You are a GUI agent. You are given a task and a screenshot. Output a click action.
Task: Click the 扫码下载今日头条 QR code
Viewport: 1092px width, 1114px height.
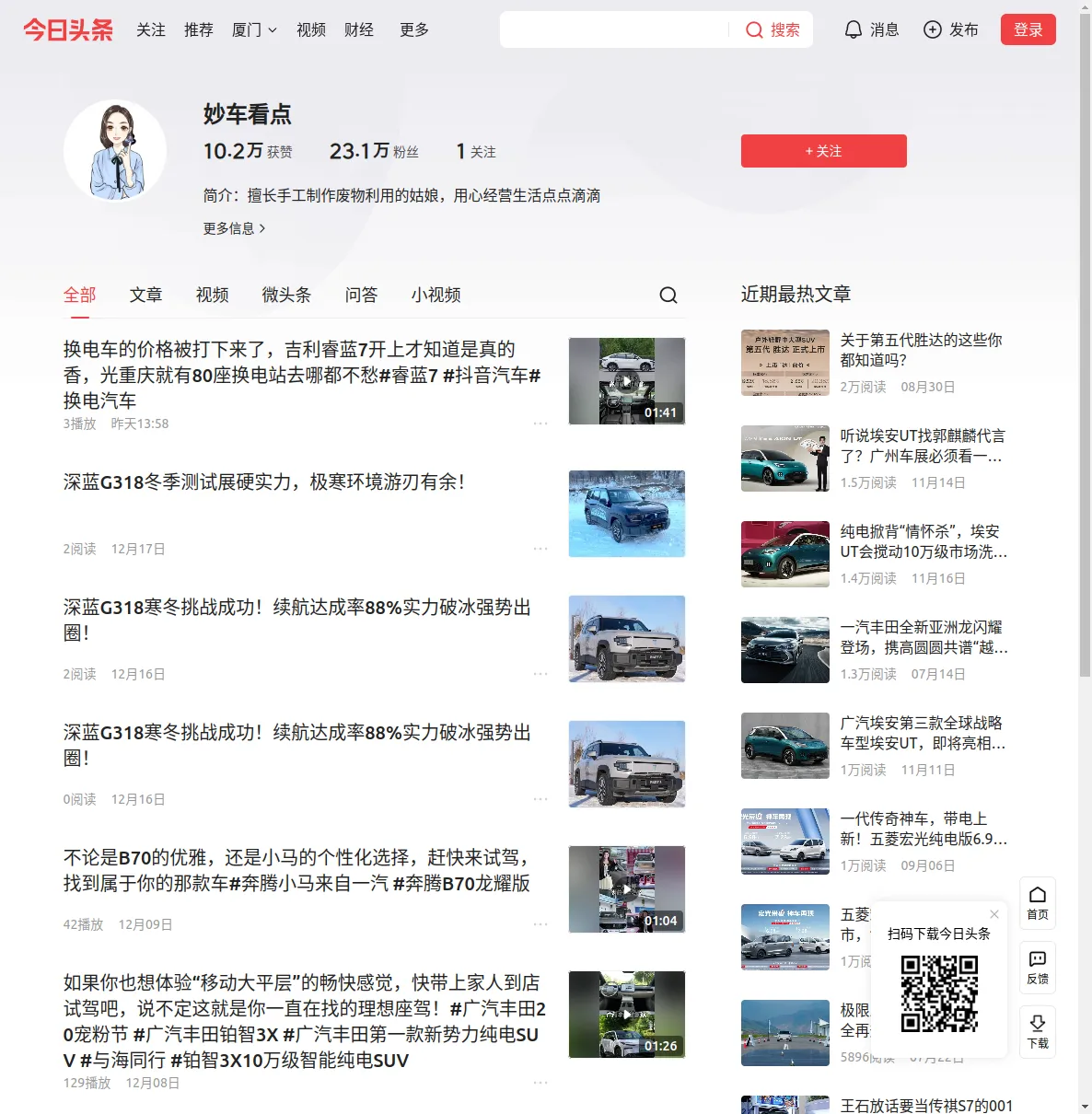[939, 993]
